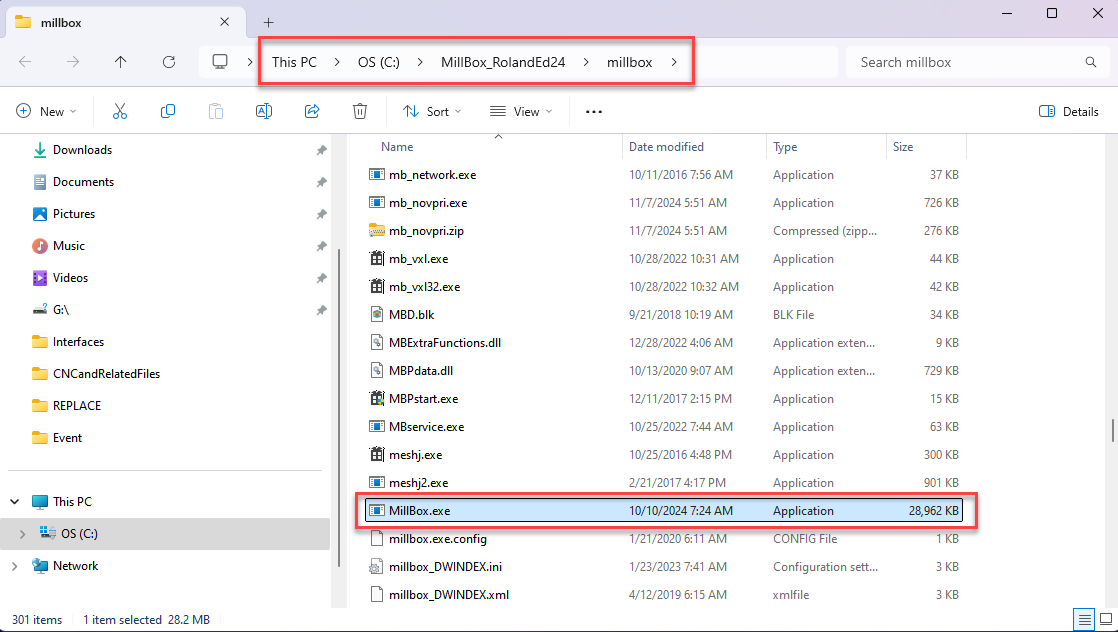Collapse the This PC tree node
This screenshot has height=632, width=1118.
tap(14, 501)
